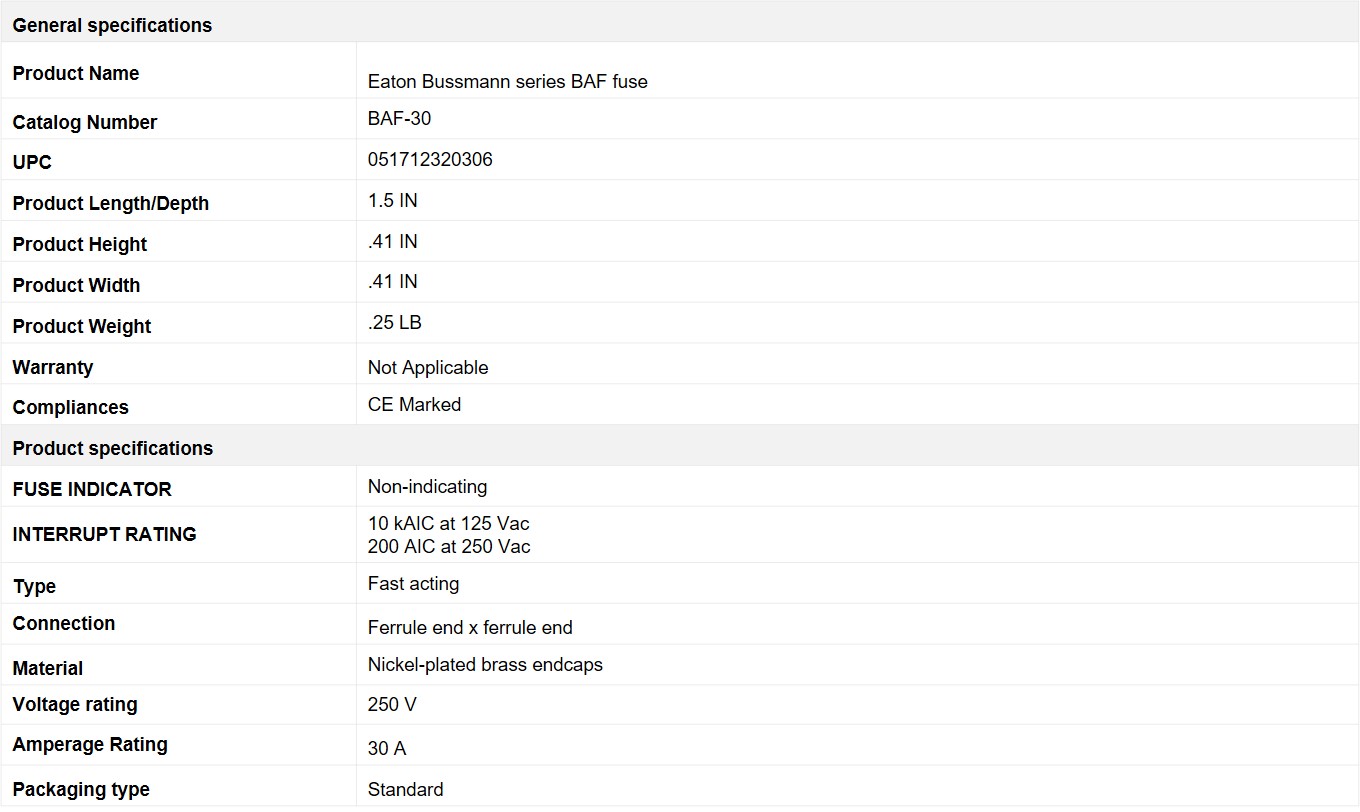Select the .25 LB weight value
Screen dimensions: 1360x812
[x=394, y=323]
